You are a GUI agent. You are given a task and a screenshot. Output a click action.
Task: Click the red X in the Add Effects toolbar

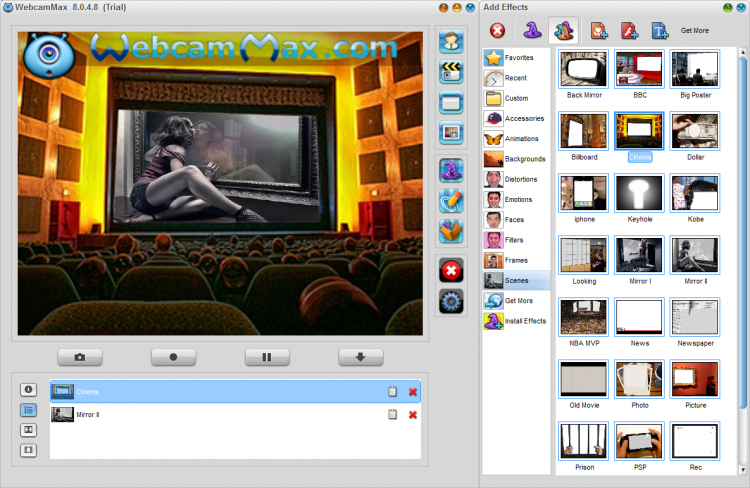click(x=497, y=31)
